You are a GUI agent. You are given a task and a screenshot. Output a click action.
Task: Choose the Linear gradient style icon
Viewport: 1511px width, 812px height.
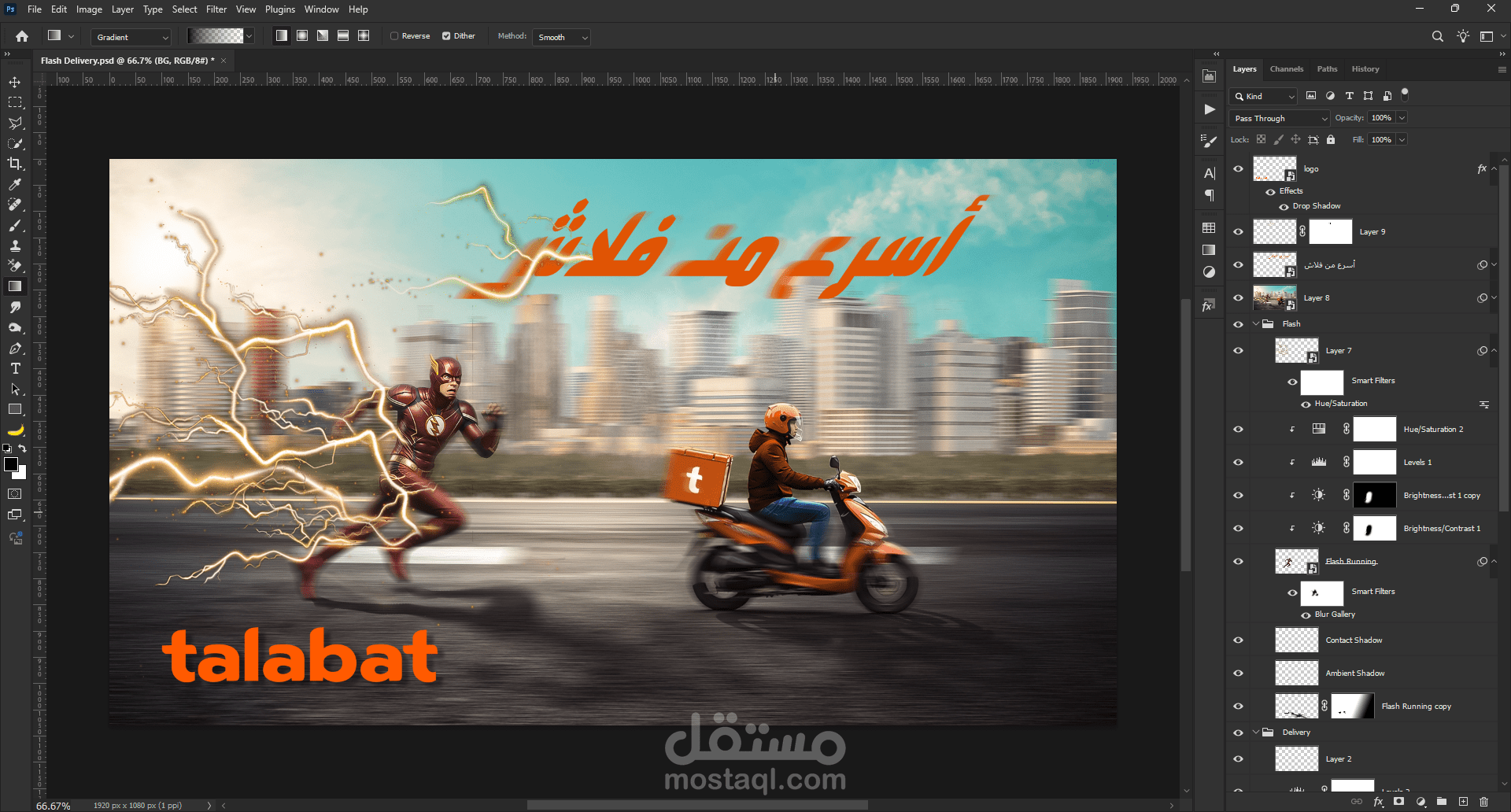pos(281,36)
